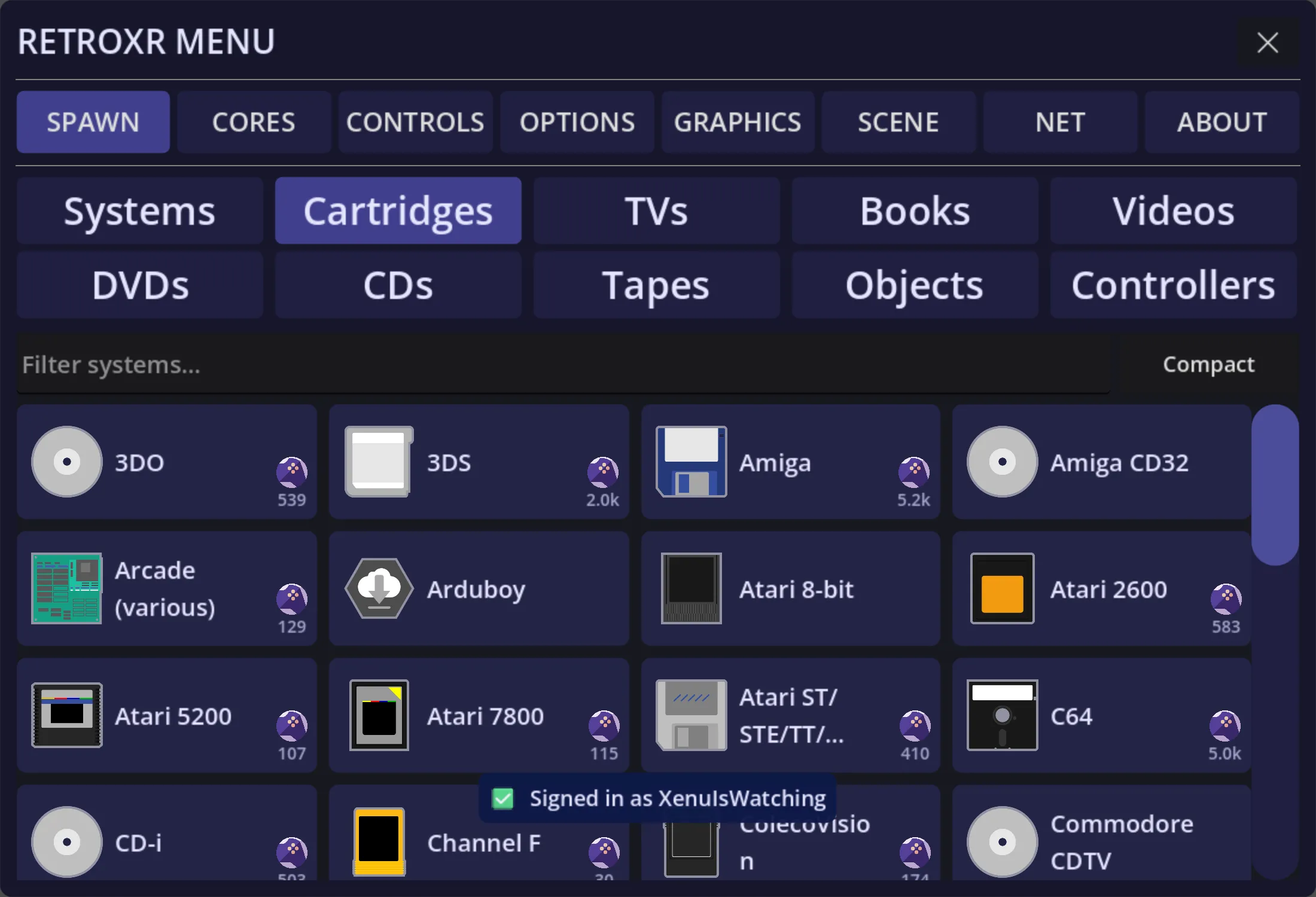
Task: Open the SCENE tab
Action: 898,122
